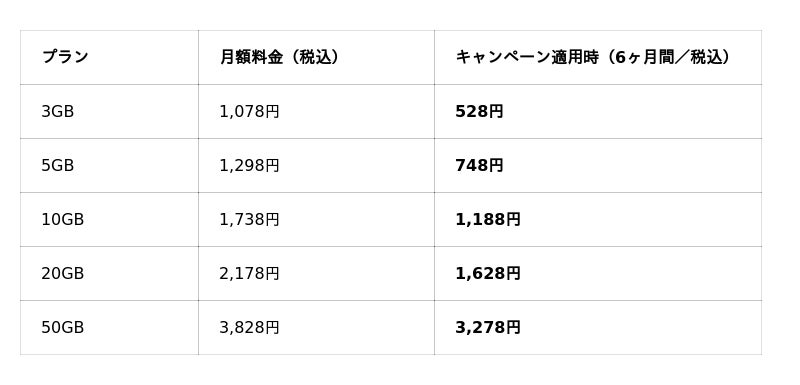Screen dimensions: 800x385
Task: Click the 2,178円 monthly price
Action: coord(249,273)
